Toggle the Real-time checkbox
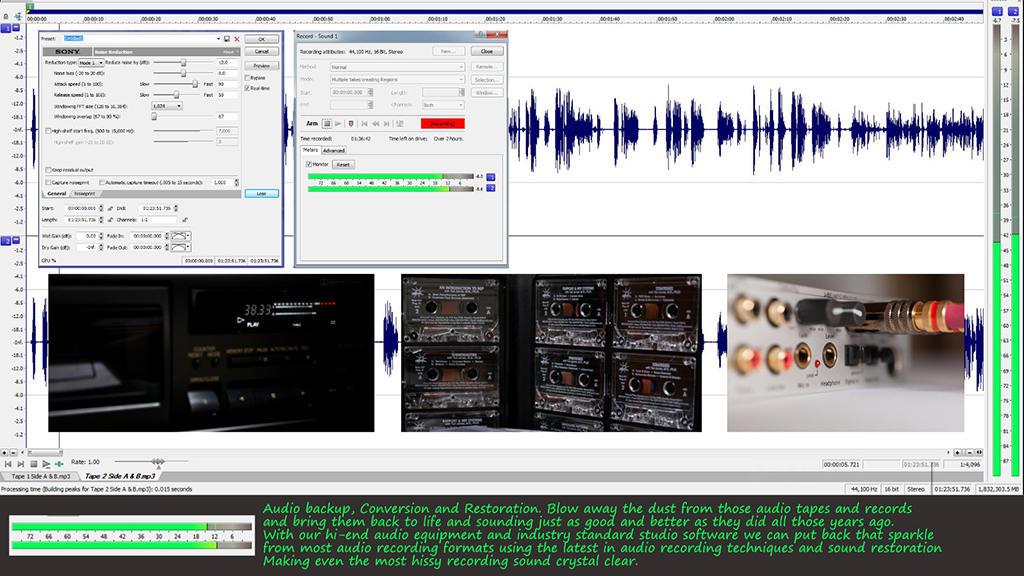 pyautogui.click(x=248, y=88)
